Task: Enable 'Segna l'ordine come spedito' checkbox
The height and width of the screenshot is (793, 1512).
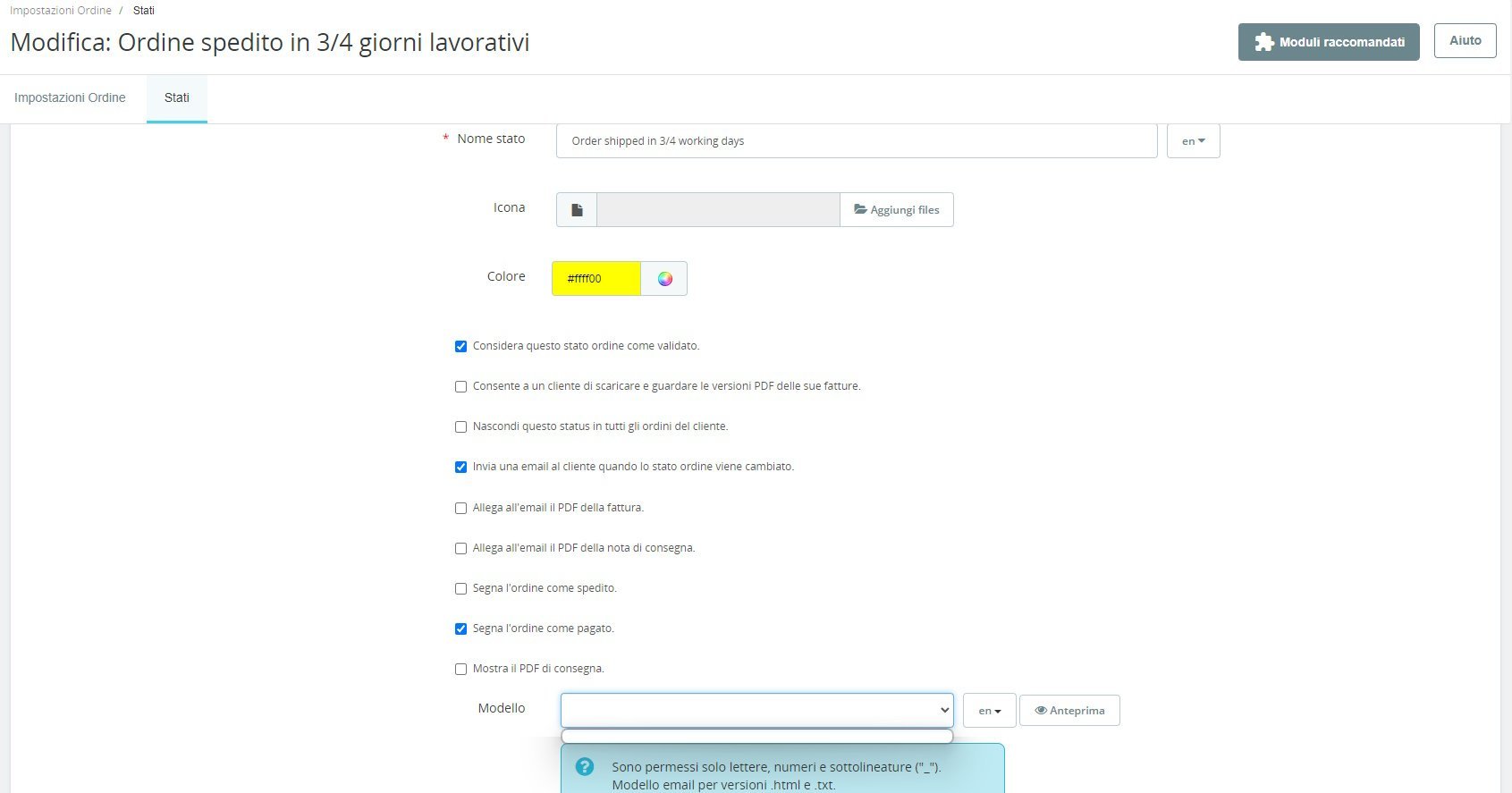Action: coord(461,588)
